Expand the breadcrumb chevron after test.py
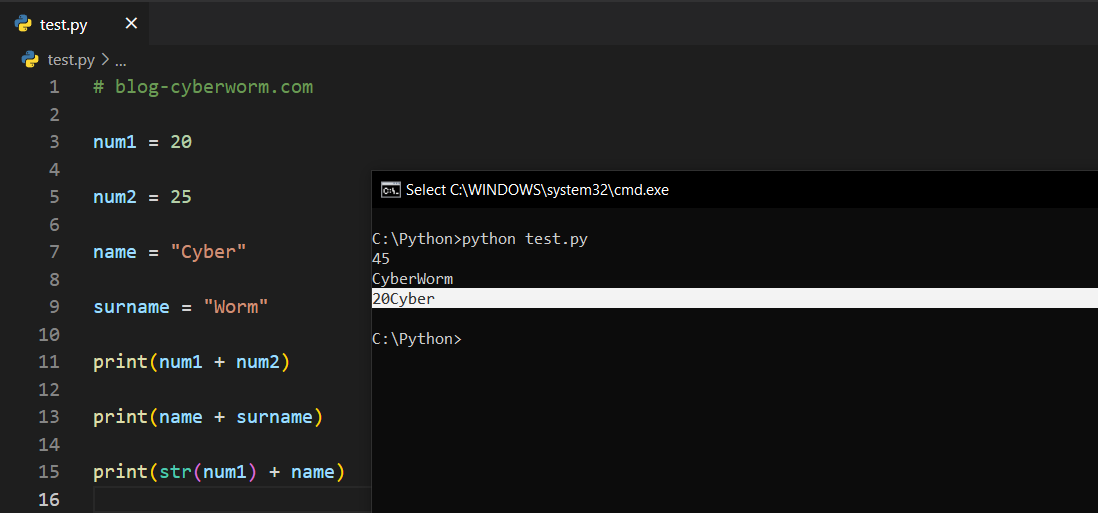This screenshot has height=513, width=1098. click(105, 59)
